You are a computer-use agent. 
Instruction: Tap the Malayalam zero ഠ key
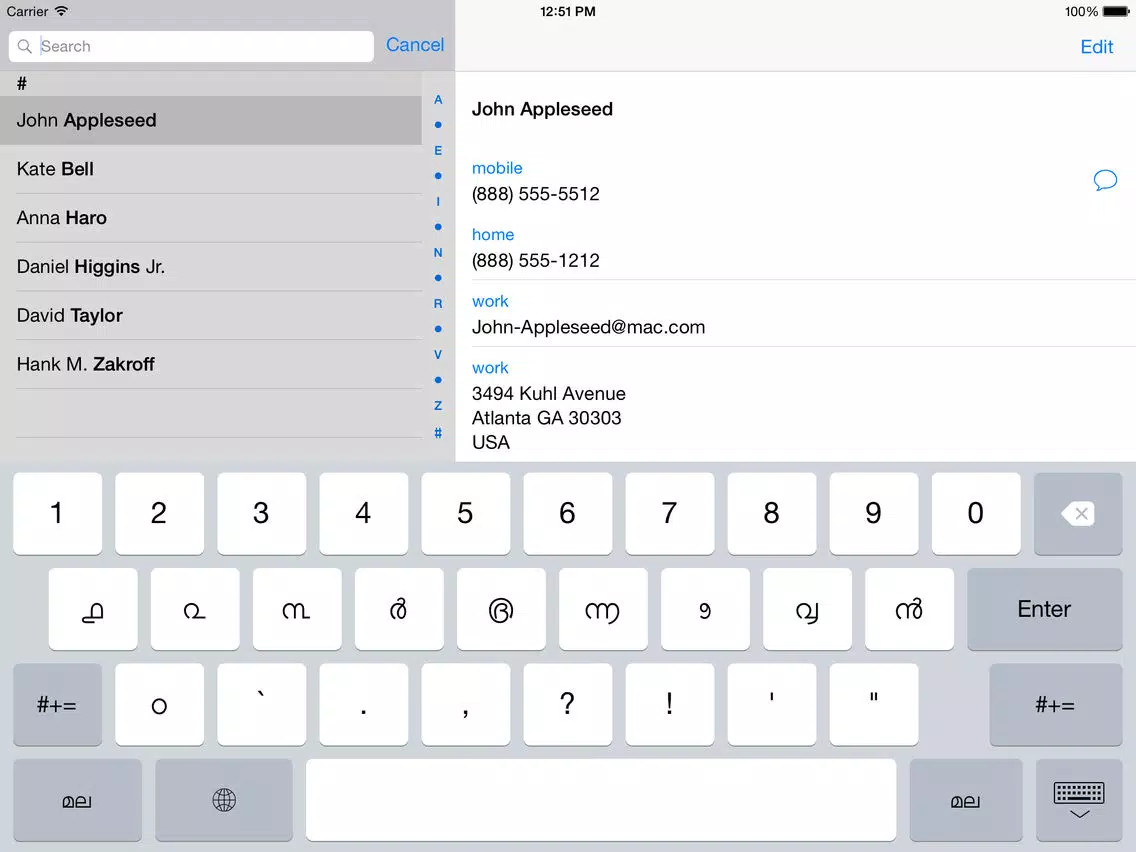click(159, 704)
